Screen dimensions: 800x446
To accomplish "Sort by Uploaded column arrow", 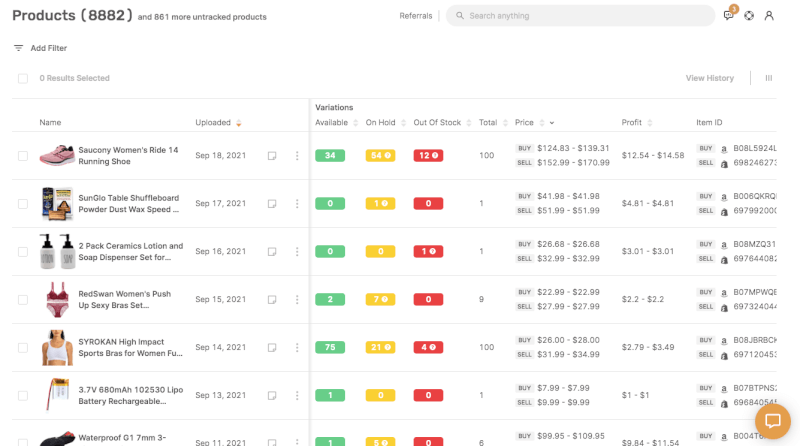I will [238, 123].
